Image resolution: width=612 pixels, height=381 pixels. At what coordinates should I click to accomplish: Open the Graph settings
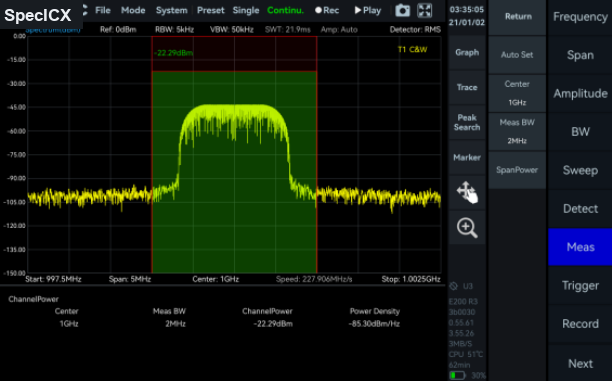pos(467,52)
